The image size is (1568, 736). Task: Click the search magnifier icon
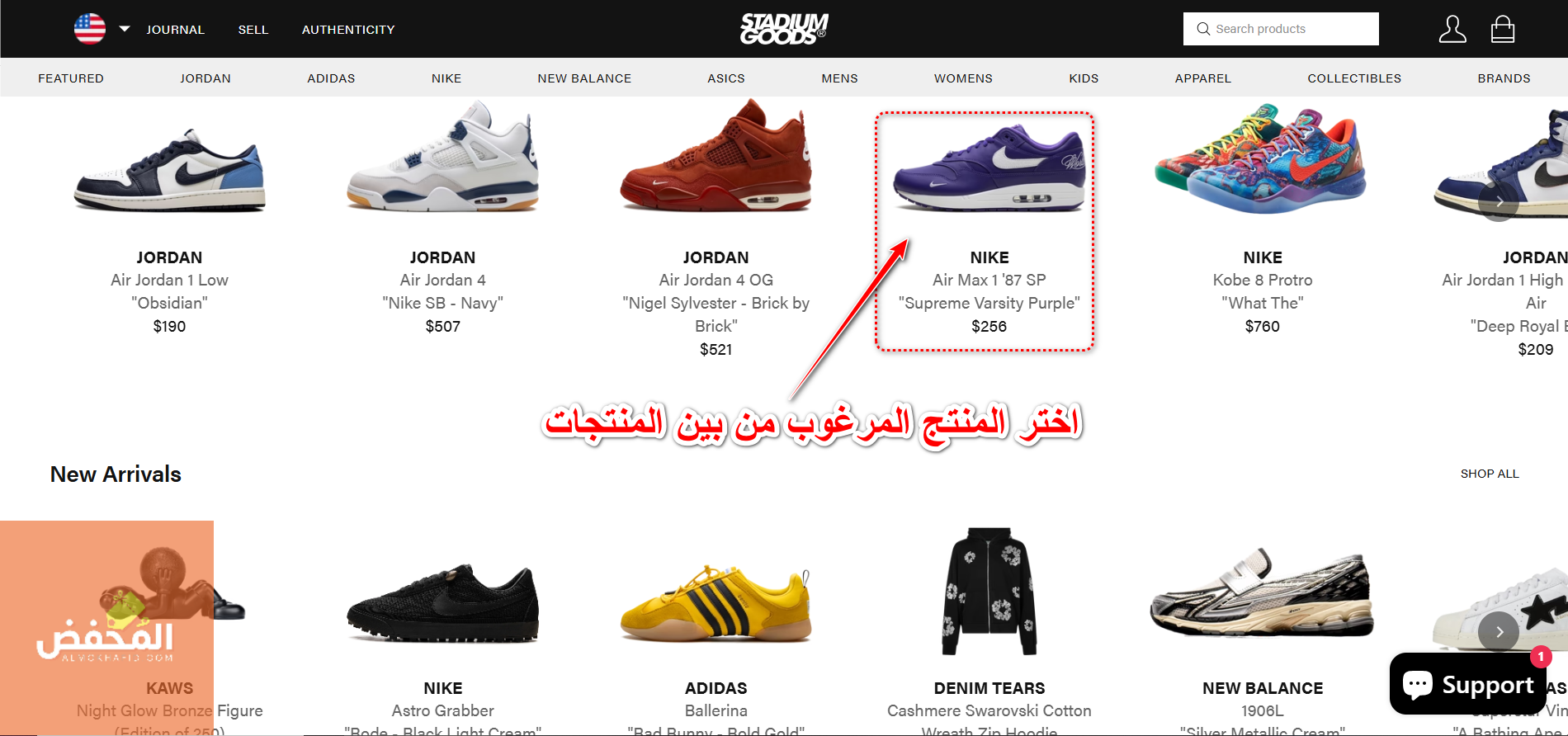pos(1203,29)
